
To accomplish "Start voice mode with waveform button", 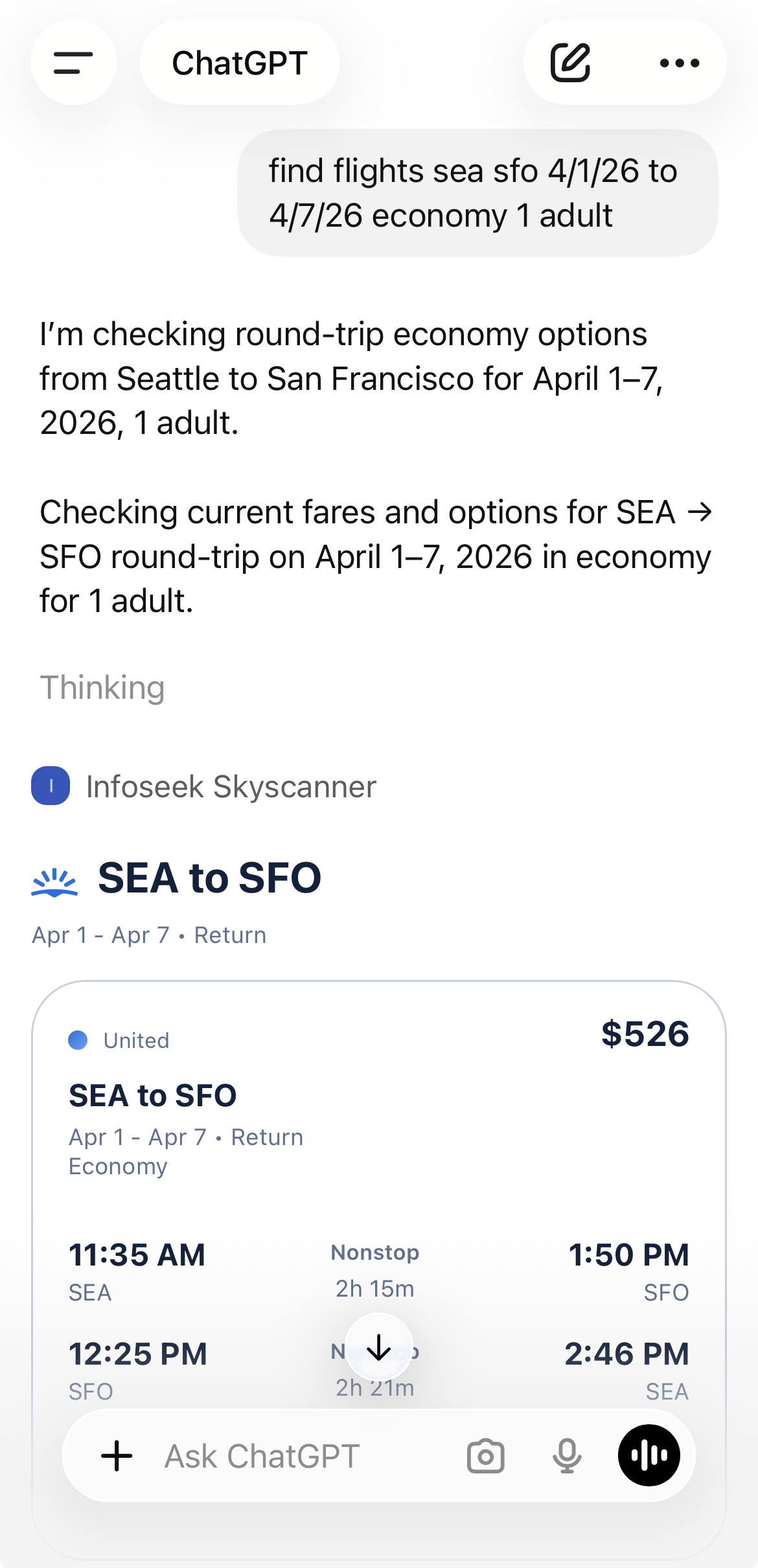I will pyautogui.click(x=649, y=1455).
